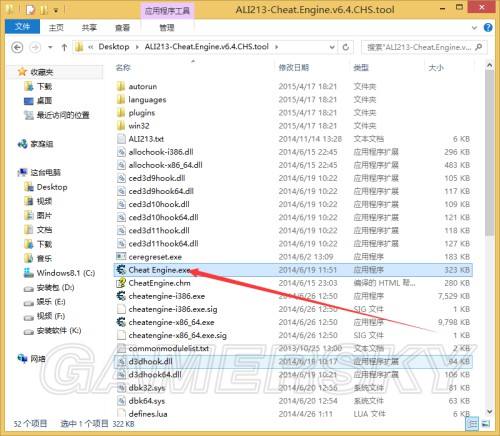
Task: Expand the ribbon with the chevron
Action: pos(474,28)
